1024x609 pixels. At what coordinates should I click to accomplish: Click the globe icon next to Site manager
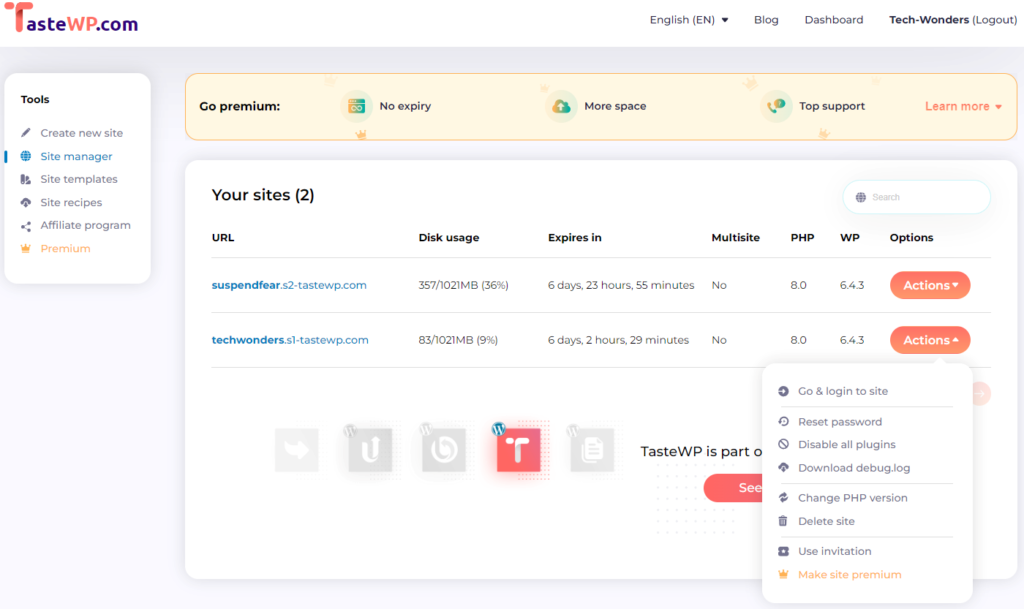(x=26, y=156)
